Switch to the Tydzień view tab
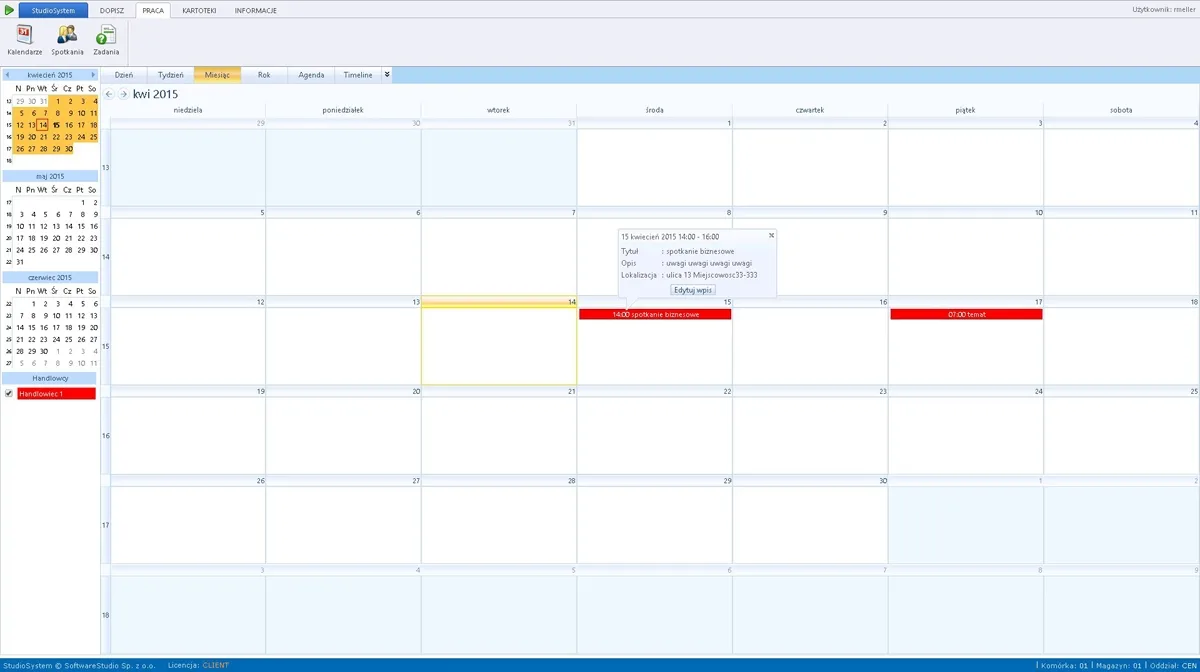 click(x=171, y=75)
